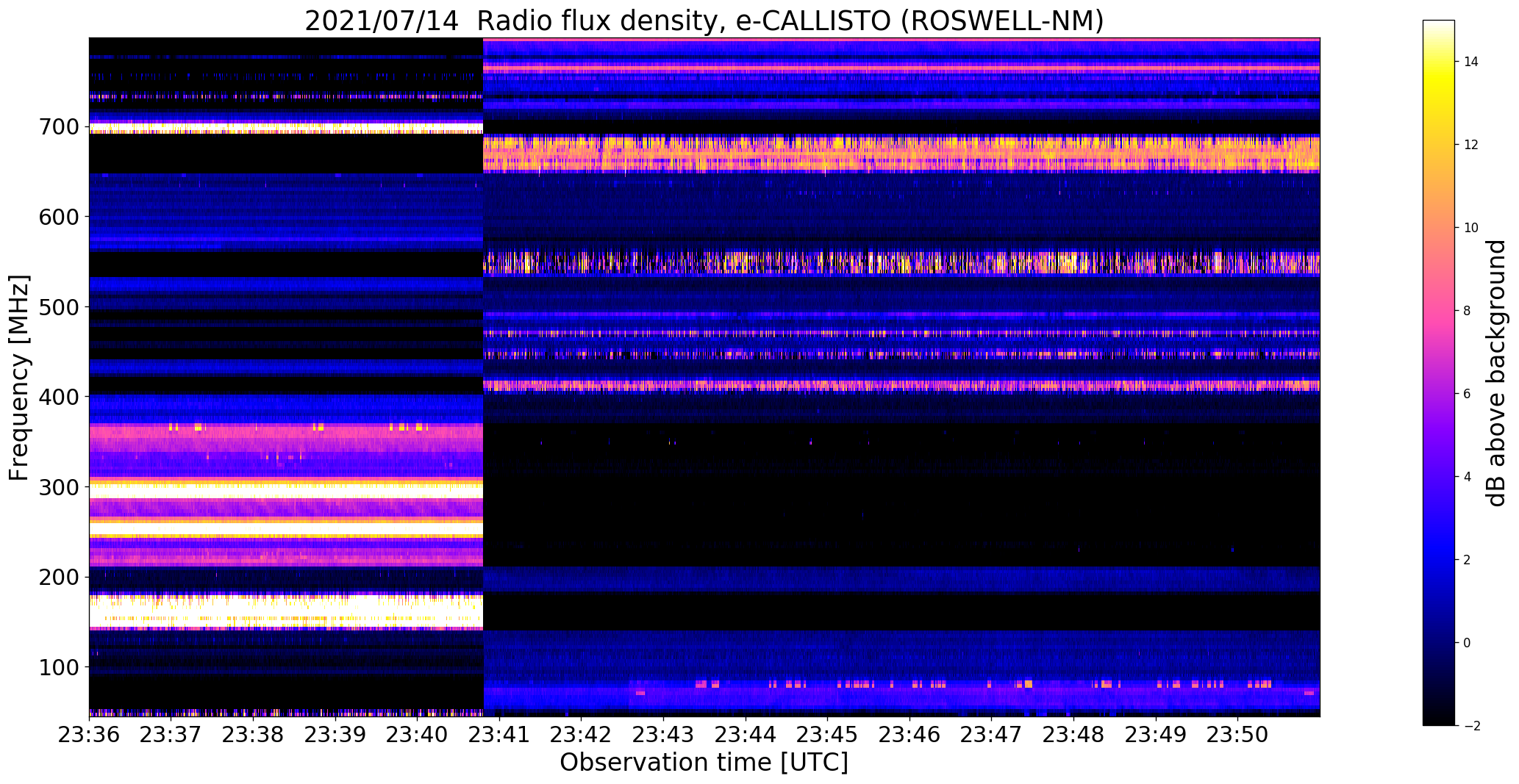Click the colorbar tick value −2
The width and height of the screenshot is (1519, 784).
point(1471,726)
